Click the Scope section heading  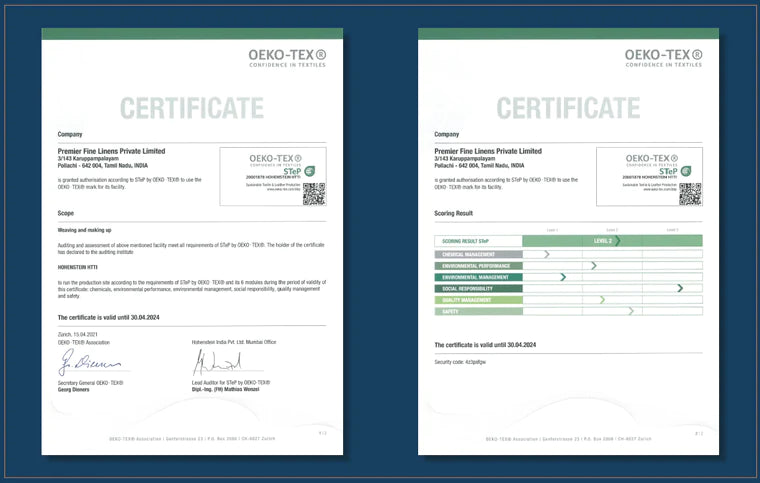point(68,213)
